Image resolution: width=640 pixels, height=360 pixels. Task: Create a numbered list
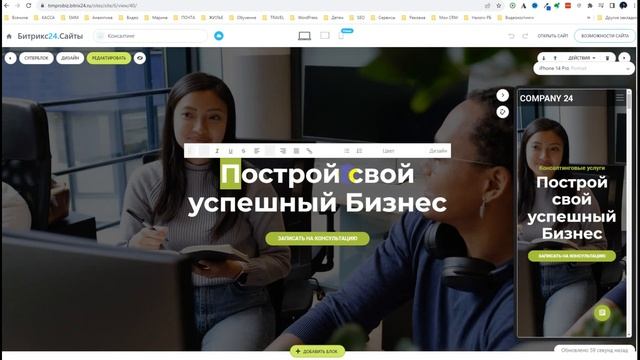(360, 151)
